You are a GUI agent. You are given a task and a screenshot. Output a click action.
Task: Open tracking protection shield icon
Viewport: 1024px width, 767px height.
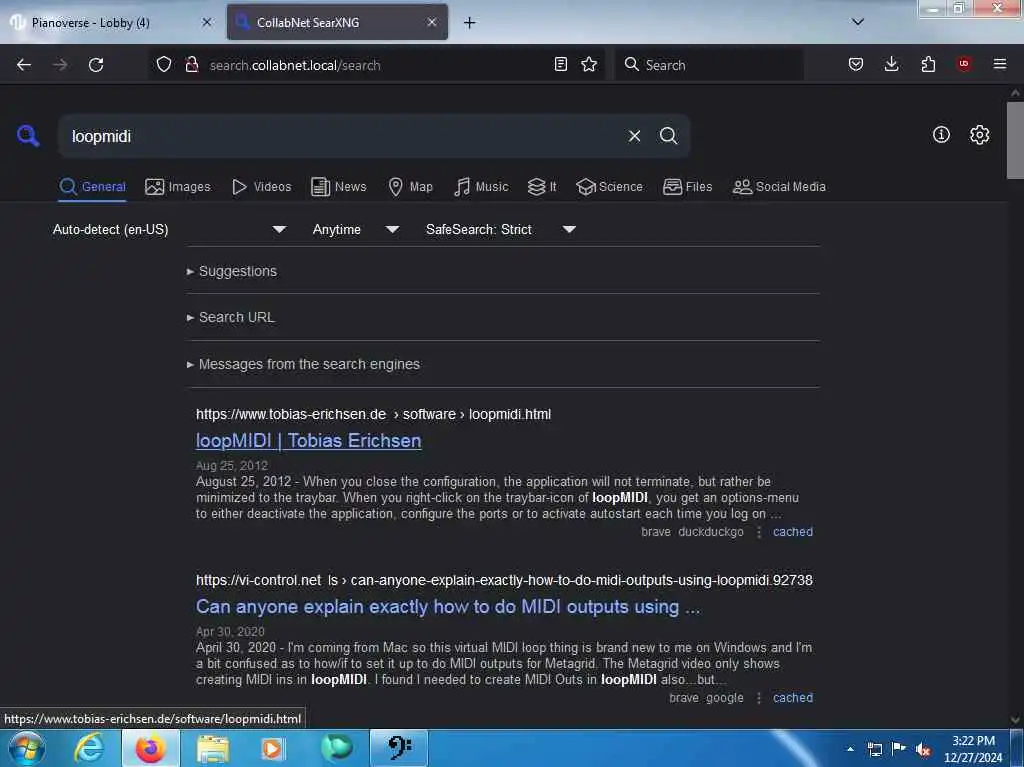(164, 65)
